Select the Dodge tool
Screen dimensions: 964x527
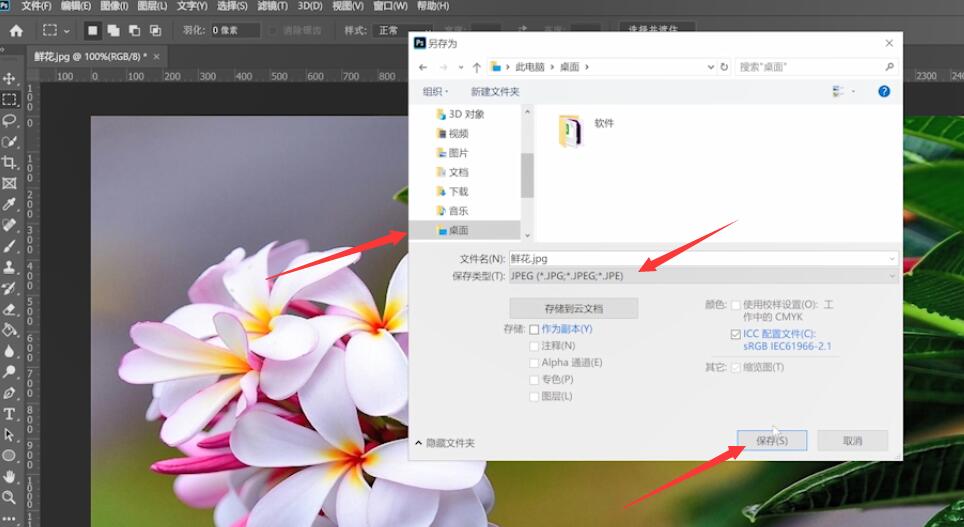(x=9, y=372)
